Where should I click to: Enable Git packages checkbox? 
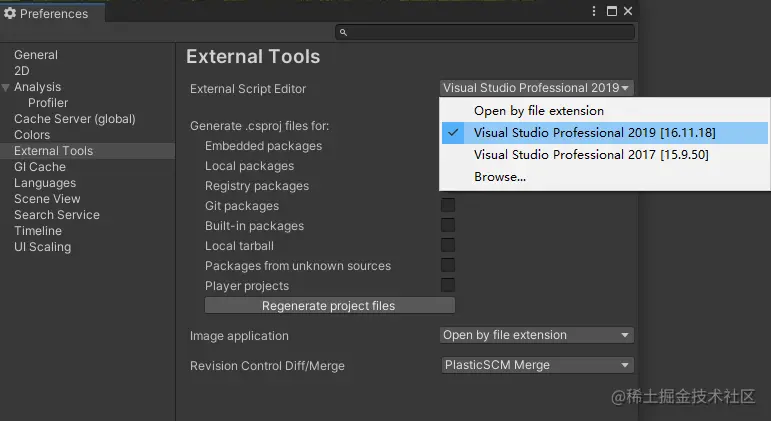pos(448,205)
